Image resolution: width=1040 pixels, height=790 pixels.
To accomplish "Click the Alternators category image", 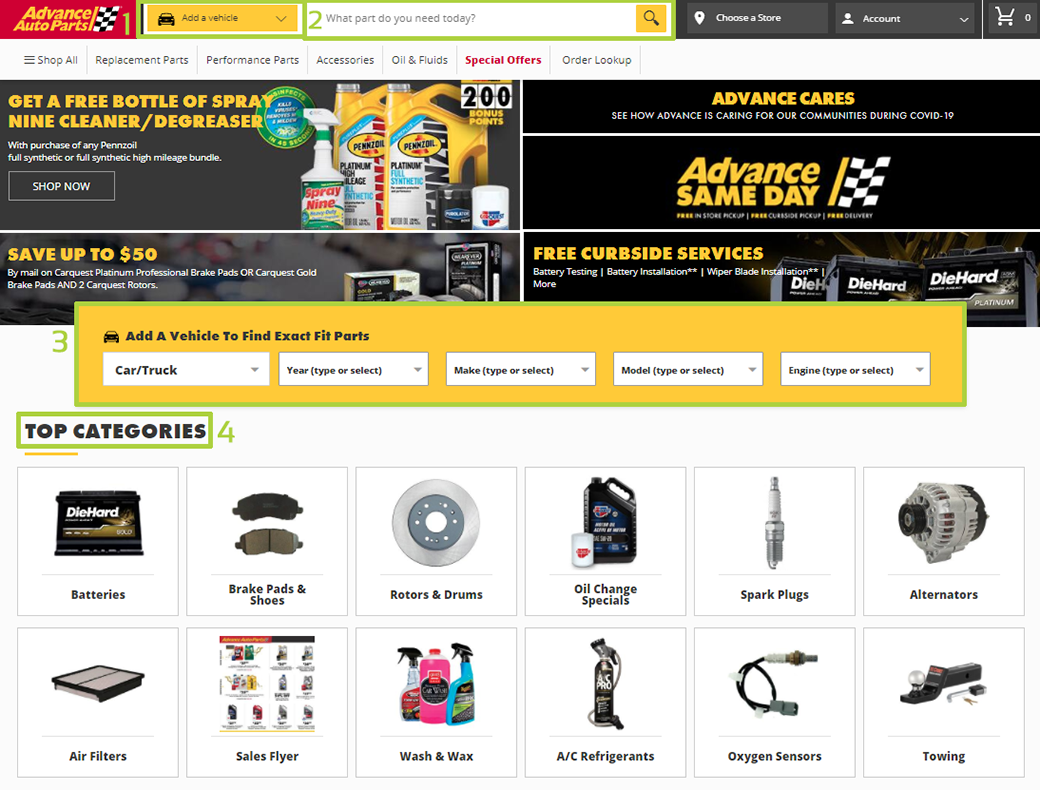I will 943,520.
